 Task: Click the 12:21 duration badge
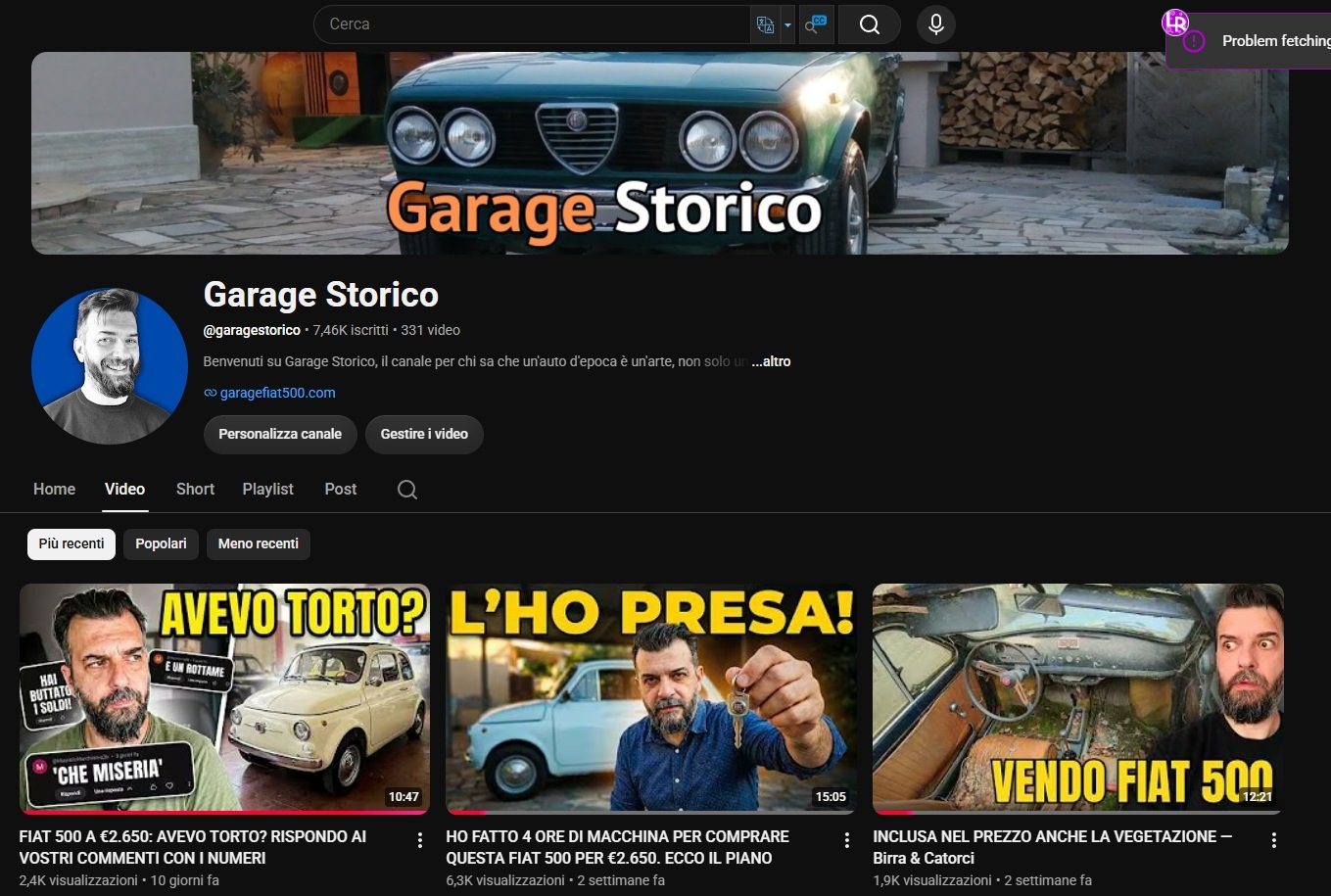coord(1258,797)
